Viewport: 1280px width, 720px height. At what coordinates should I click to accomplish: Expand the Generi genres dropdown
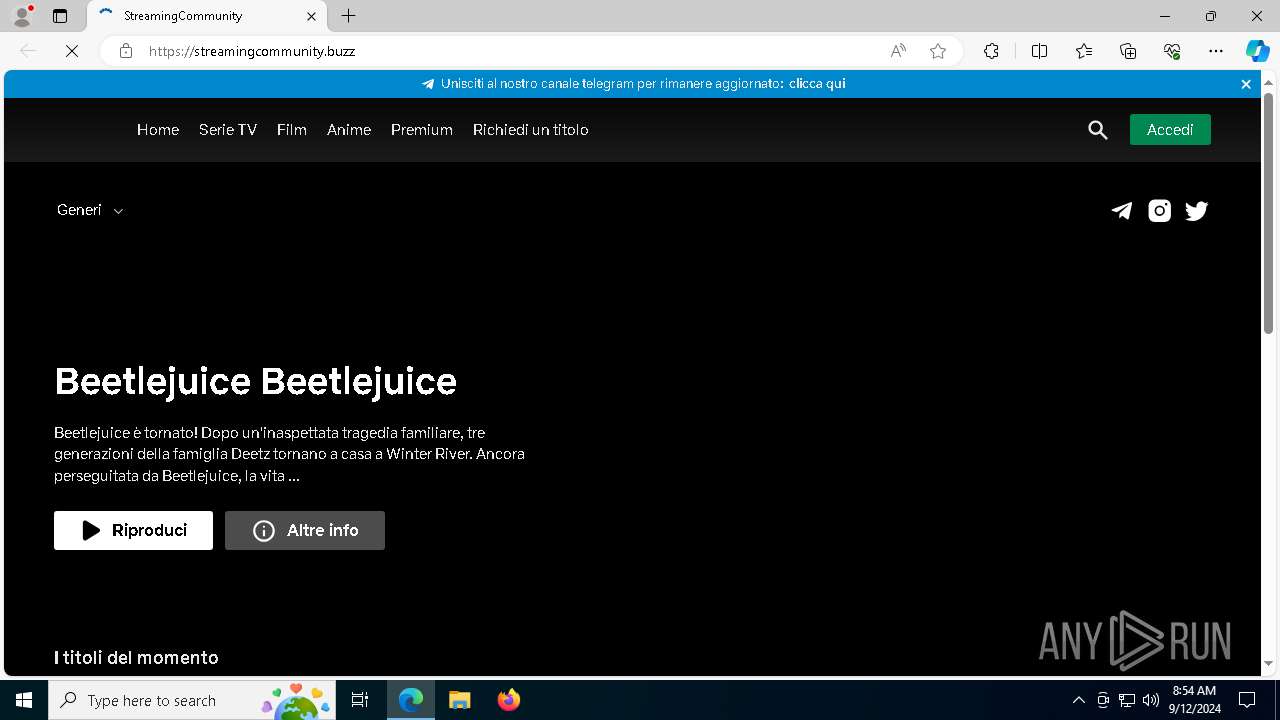click(x=90, y=210)
